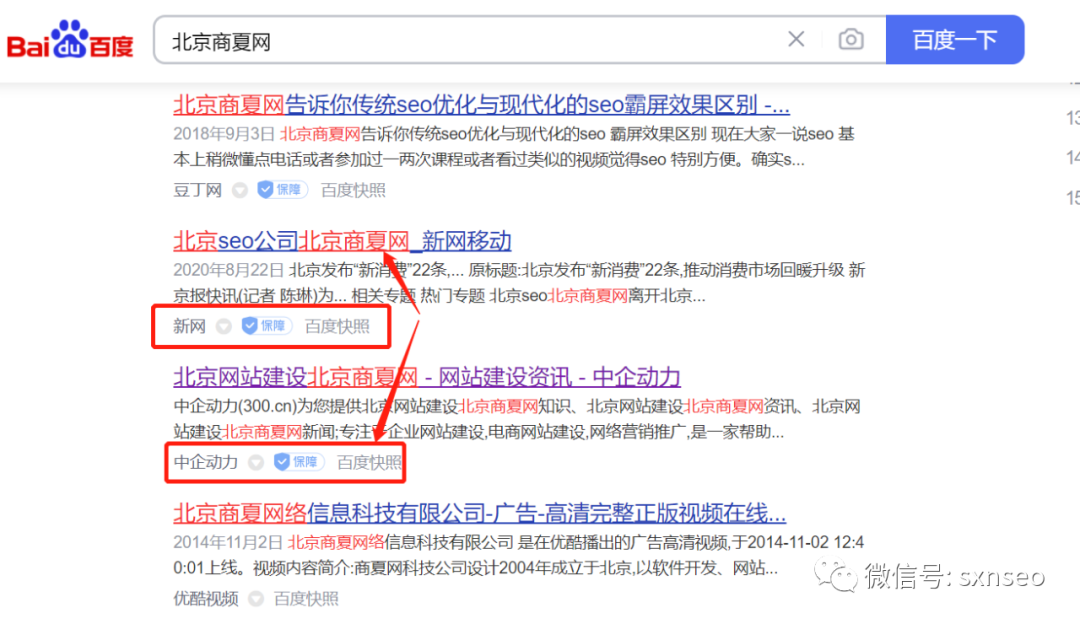1080x624 pixels.
Task: Click the 保障 badge beside 豆丁网
Action: (282, 189)
